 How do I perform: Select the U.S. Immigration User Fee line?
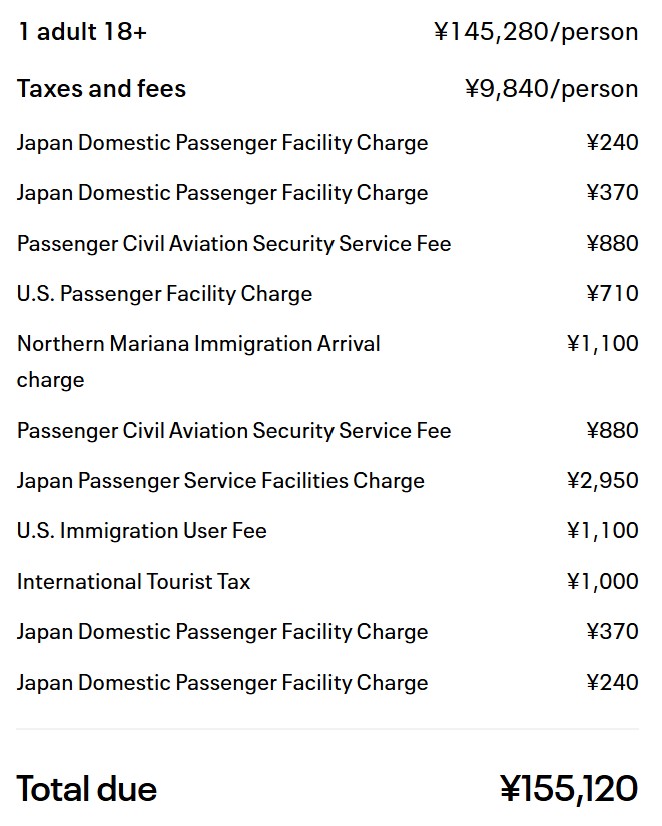click(141, 531)
